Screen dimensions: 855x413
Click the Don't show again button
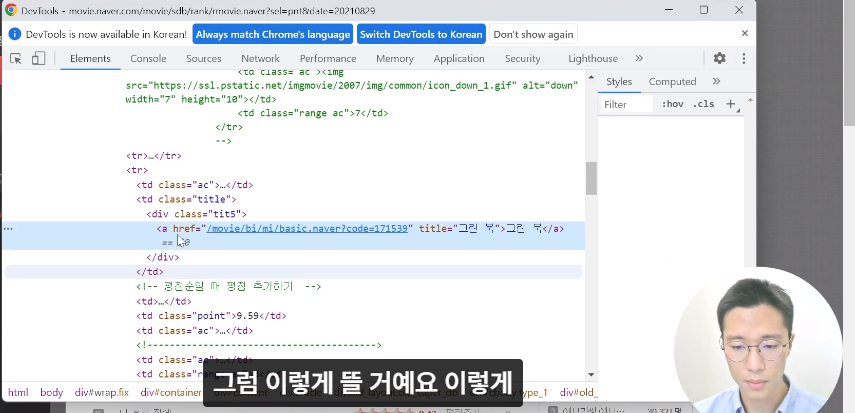[533, 34]
